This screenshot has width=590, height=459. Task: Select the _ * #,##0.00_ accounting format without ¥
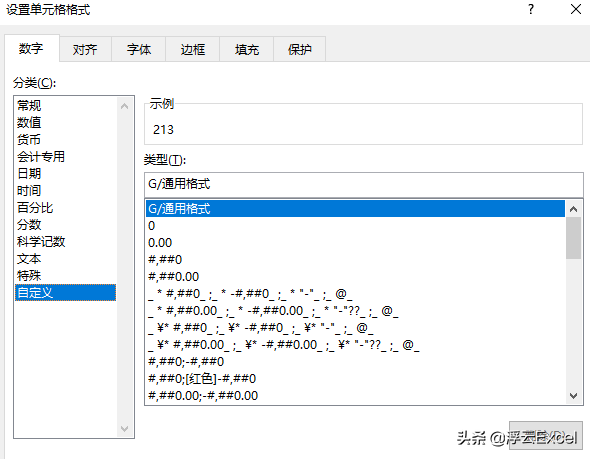click(355, 311)
